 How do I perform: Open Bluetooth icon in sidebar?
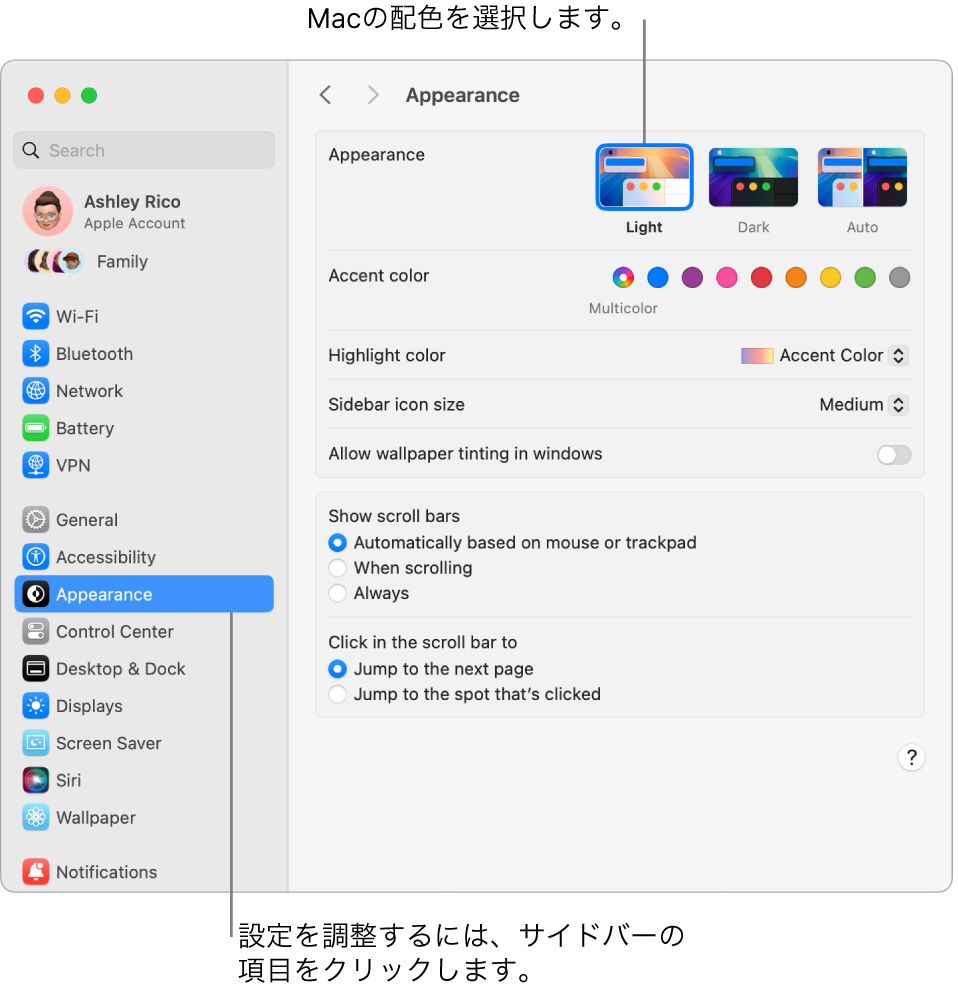click(x=35, y=354)
